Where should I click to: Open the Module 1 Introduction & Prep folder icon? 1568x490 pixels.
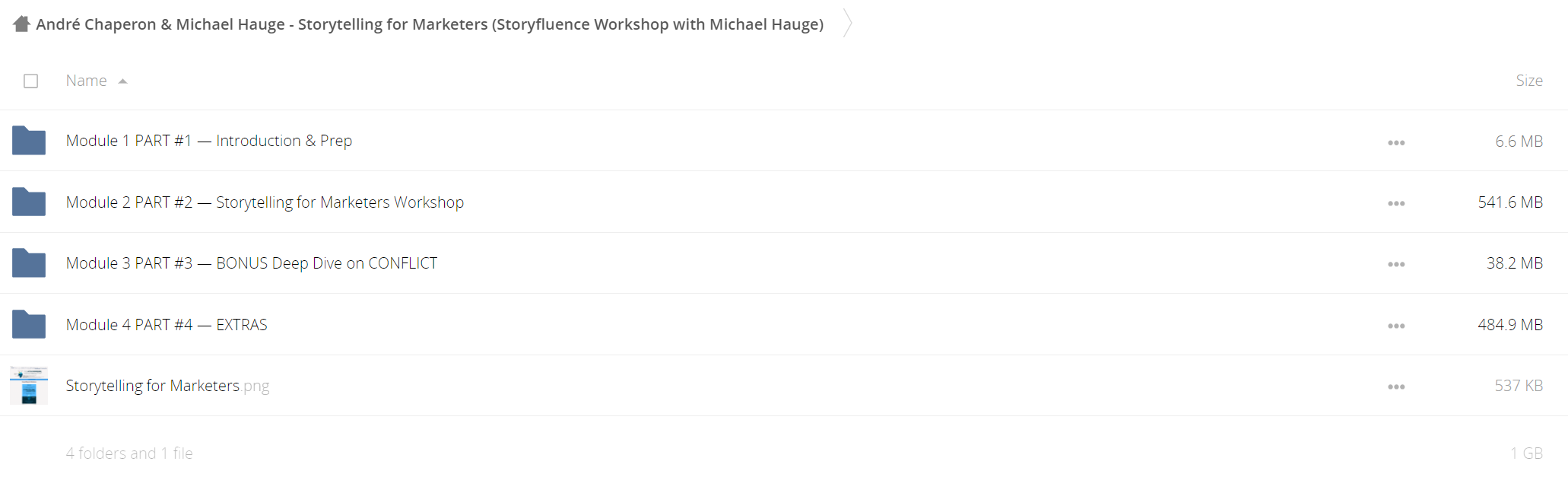click(29, 141)
